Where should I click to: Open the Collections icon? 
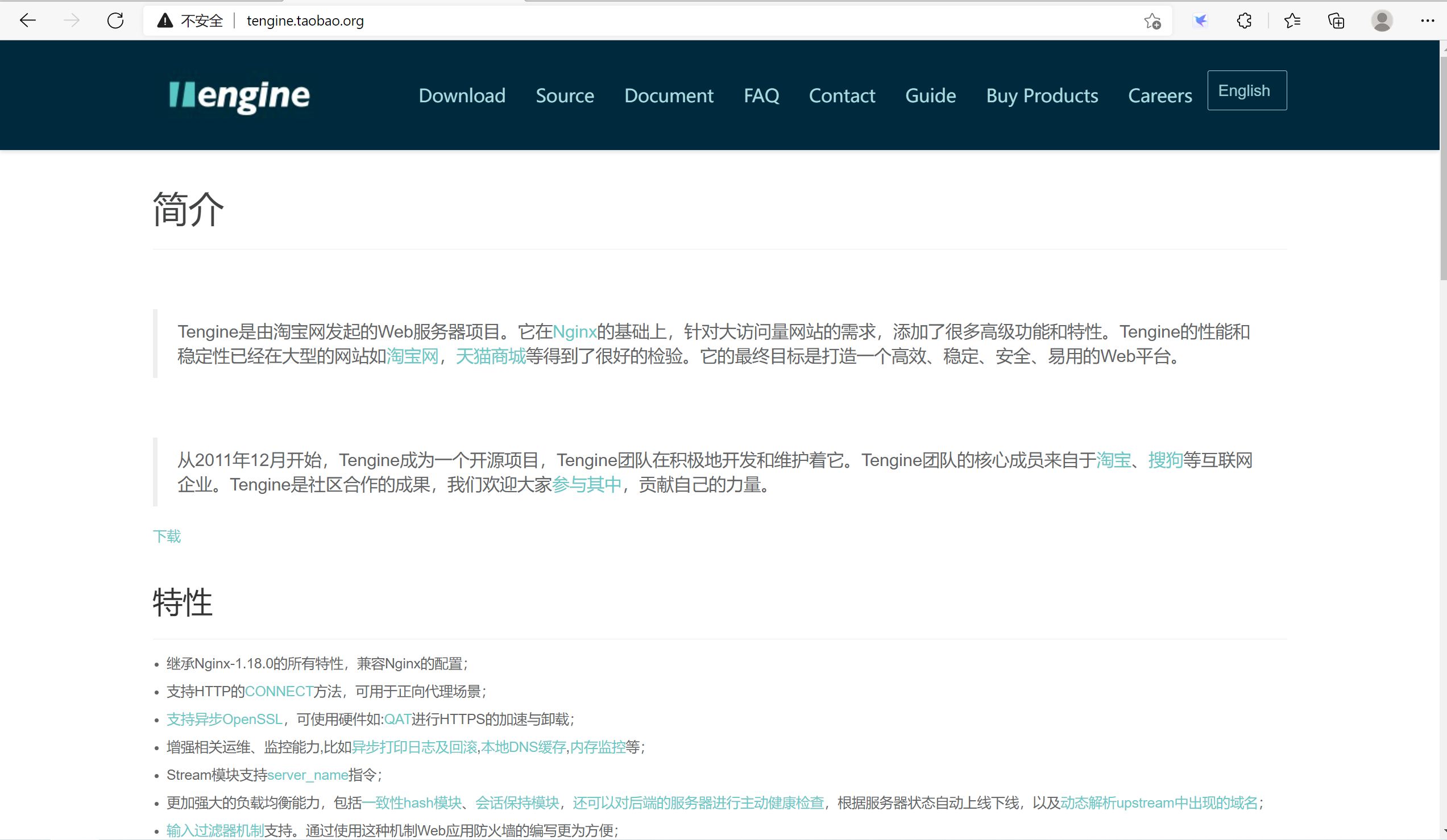[x=1336, y=21]
